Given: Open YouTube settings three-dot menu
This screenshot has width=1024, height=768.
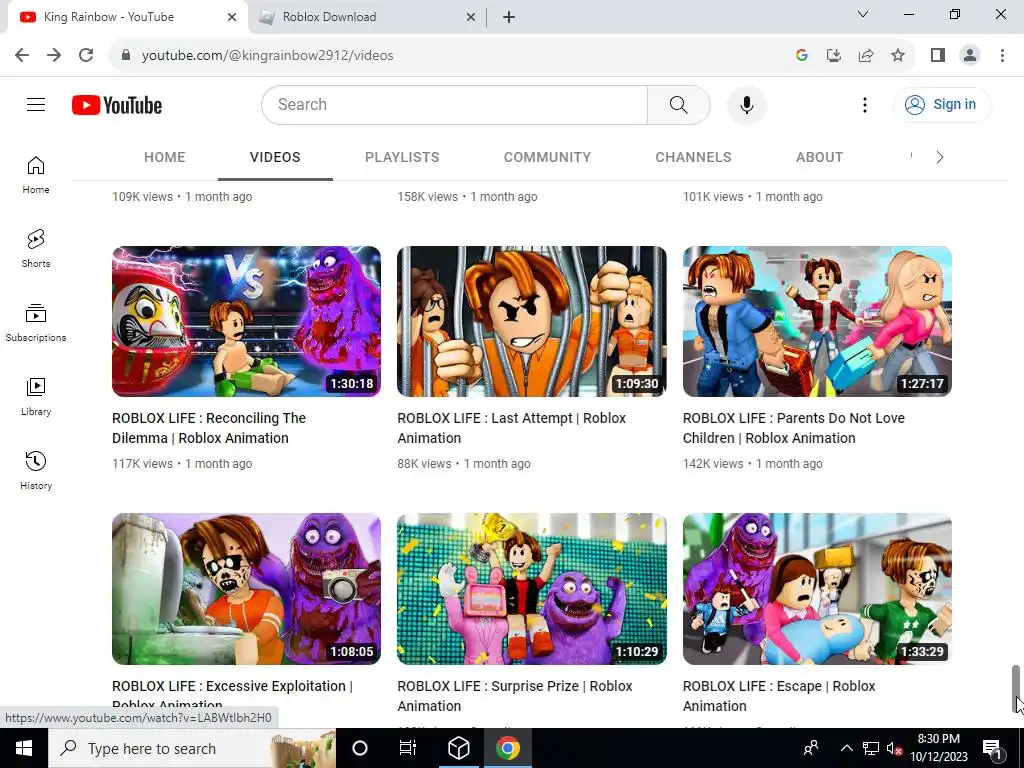Looking at the screenshot, I should click(865, 104).
